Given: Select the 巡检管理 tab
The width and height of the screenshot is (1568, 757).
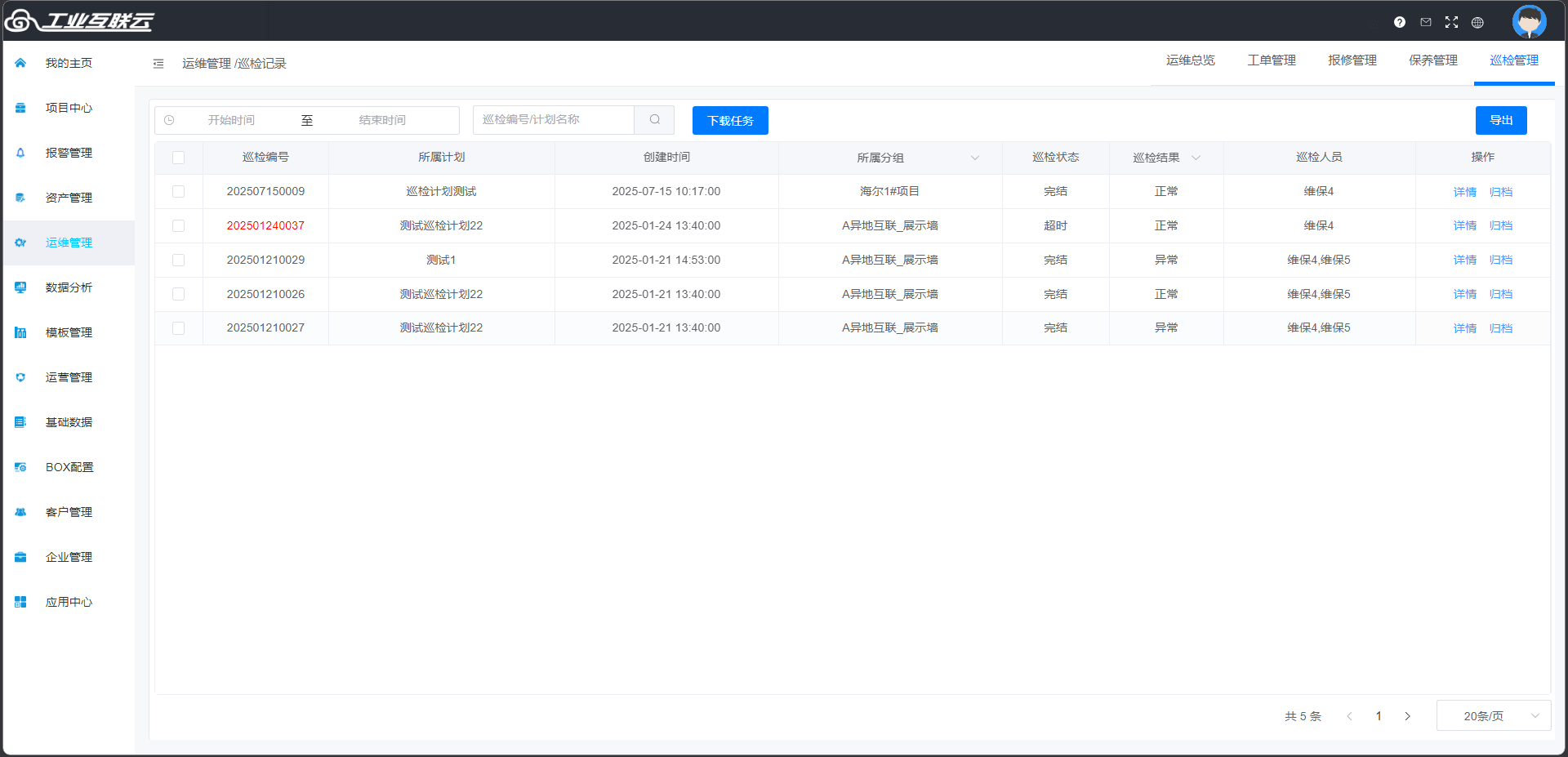Looking at the screenshot, I should (1514, 60).
